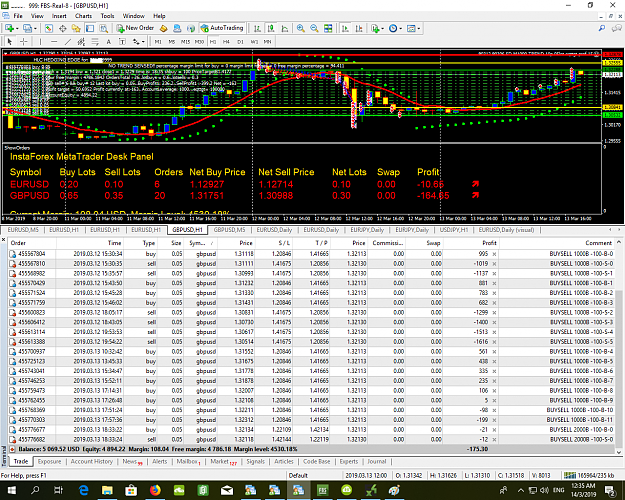Open search magnifier at top right
Image resolution: width=625 pixels, height=500 pixels.
click(x=602, y=28)
